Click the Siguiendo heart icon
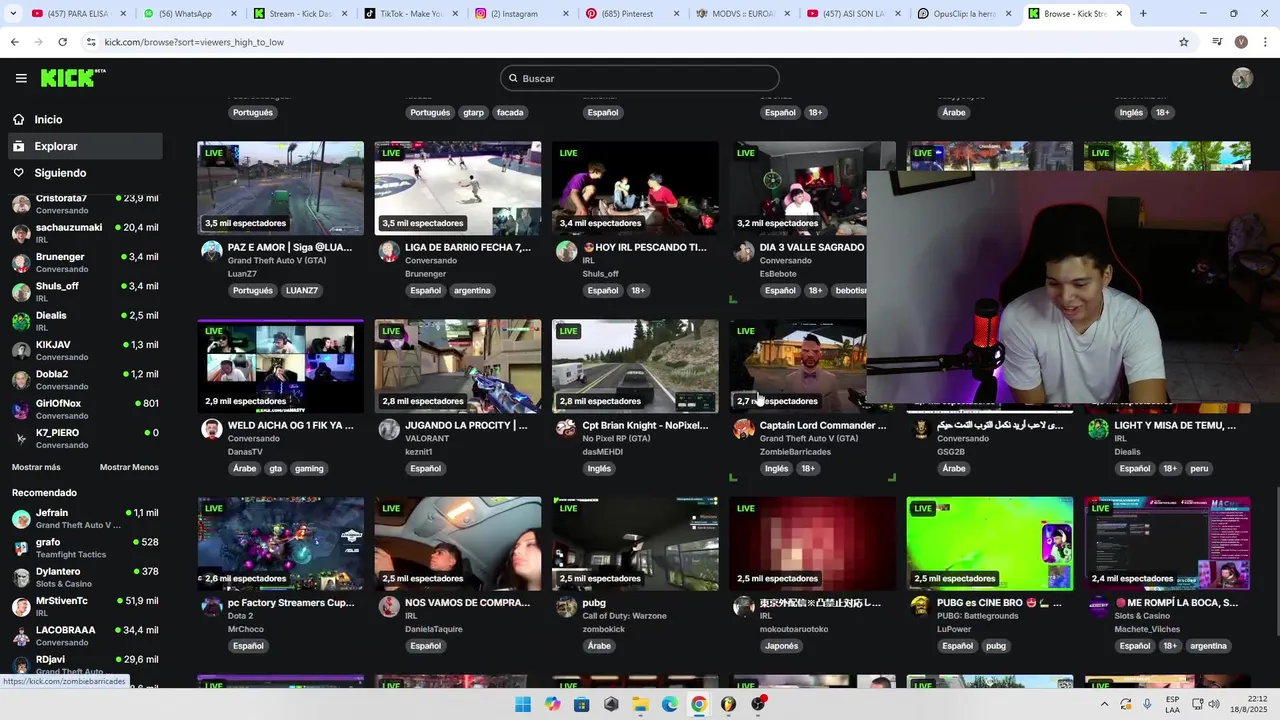 click(x=19, y=173)
